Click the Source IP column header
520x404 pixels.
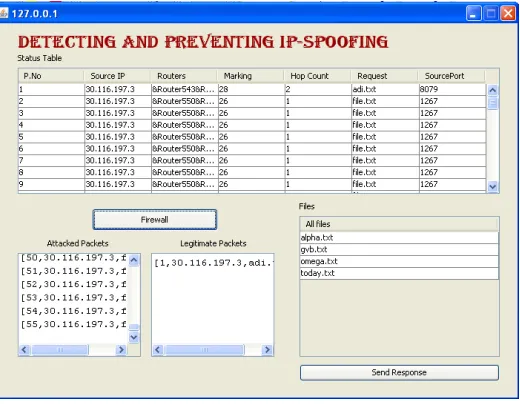pos(117,76)
